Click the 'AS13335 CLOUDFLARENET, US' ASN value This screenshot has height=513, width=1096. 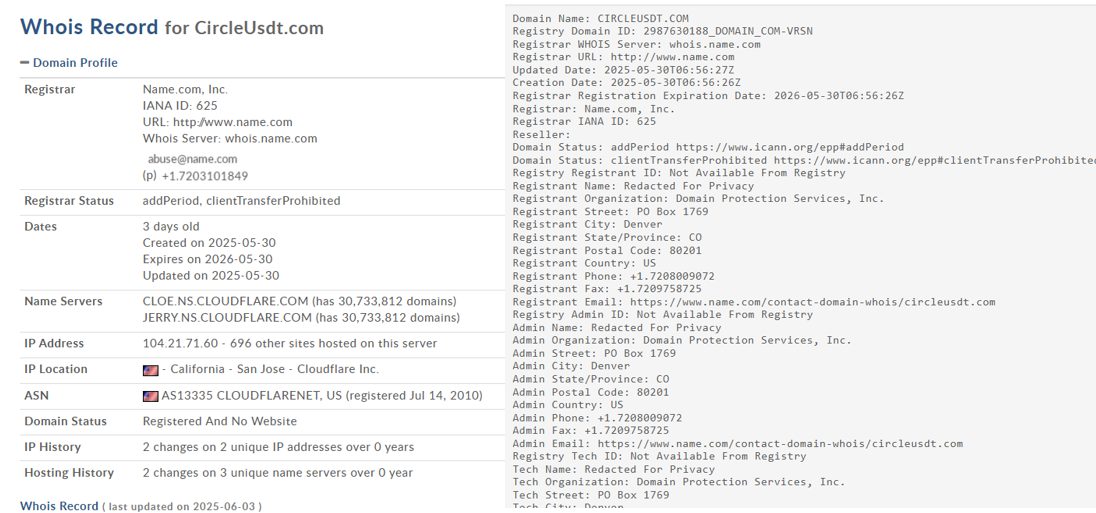tap(252, 396)
